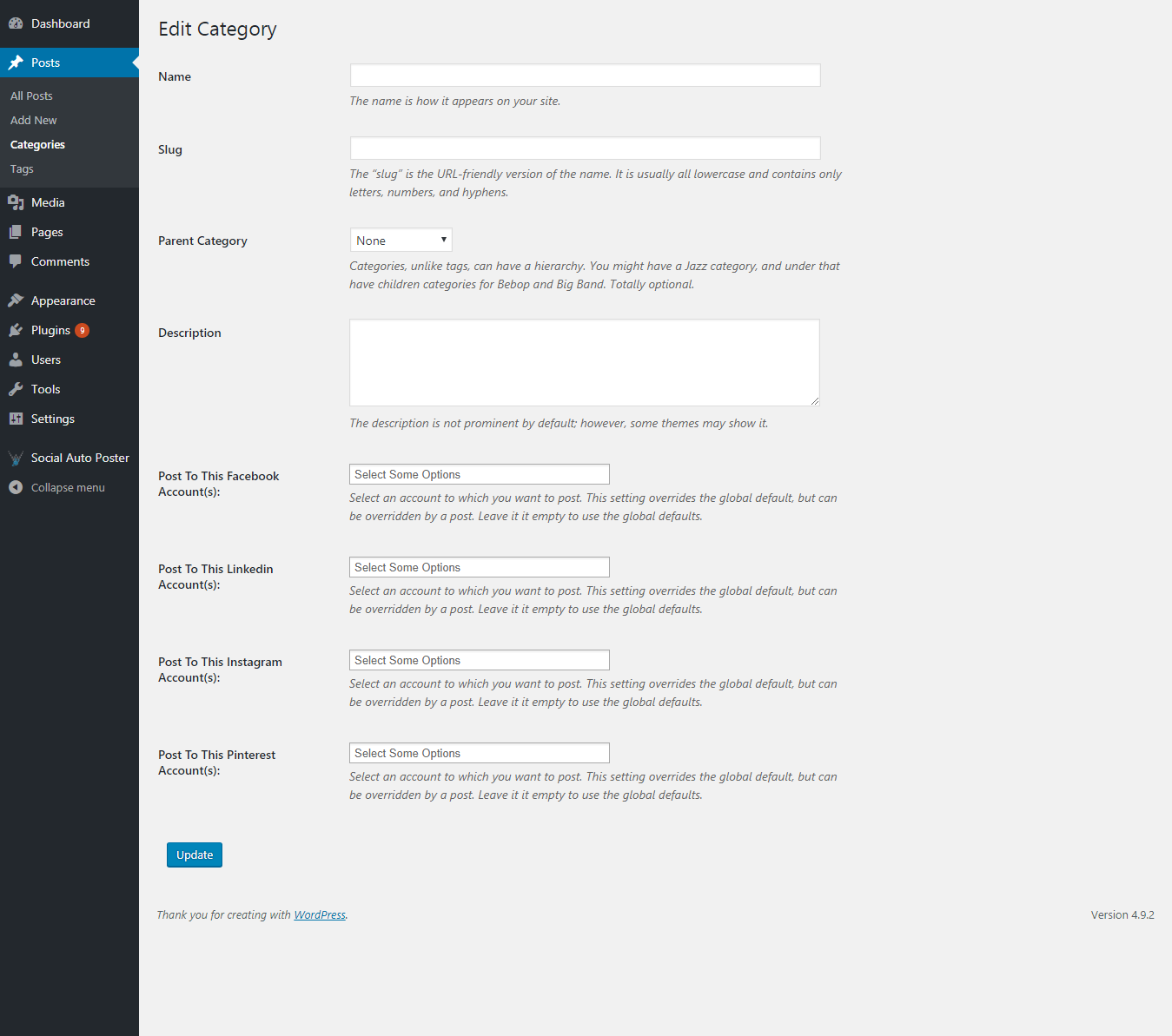Image resolution: width=1172 pixels, height=1036 pixels.
Task: Open Facebook accounts multi-select box
Action: [x=479, y=474]
